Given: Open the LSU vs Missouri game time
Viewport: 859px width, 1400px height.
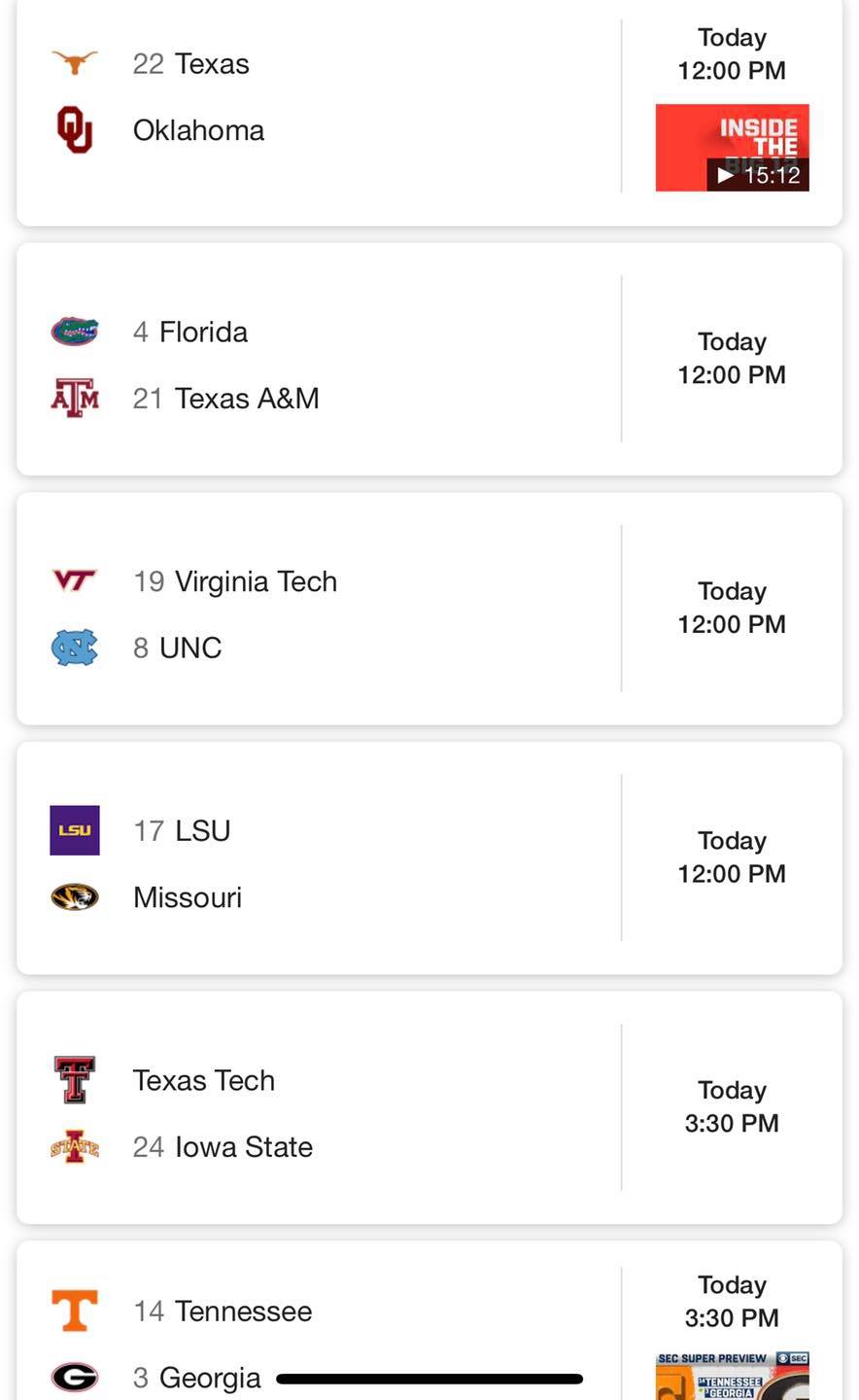Looking at the screenshot, I should [x=732, y=857].
